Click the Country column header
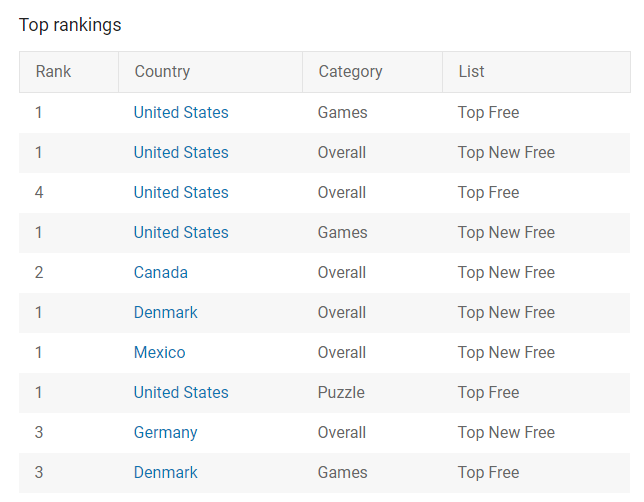This screenshot has height=502, width=644. pos(162,72)
